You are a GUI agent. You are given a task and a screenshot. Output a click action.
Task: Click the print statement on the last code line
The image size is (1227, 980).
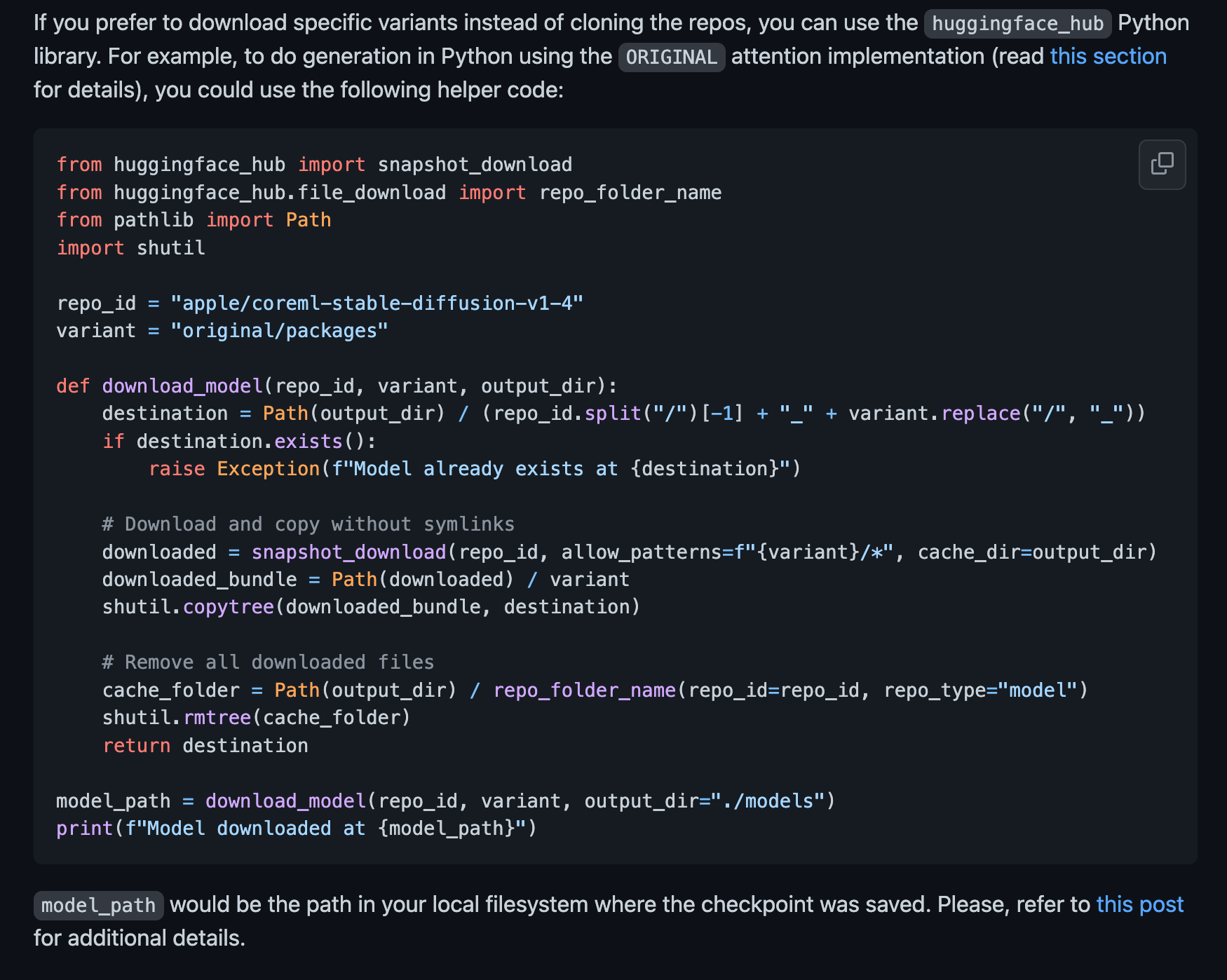pyautogui.click(x=297, y=828)
